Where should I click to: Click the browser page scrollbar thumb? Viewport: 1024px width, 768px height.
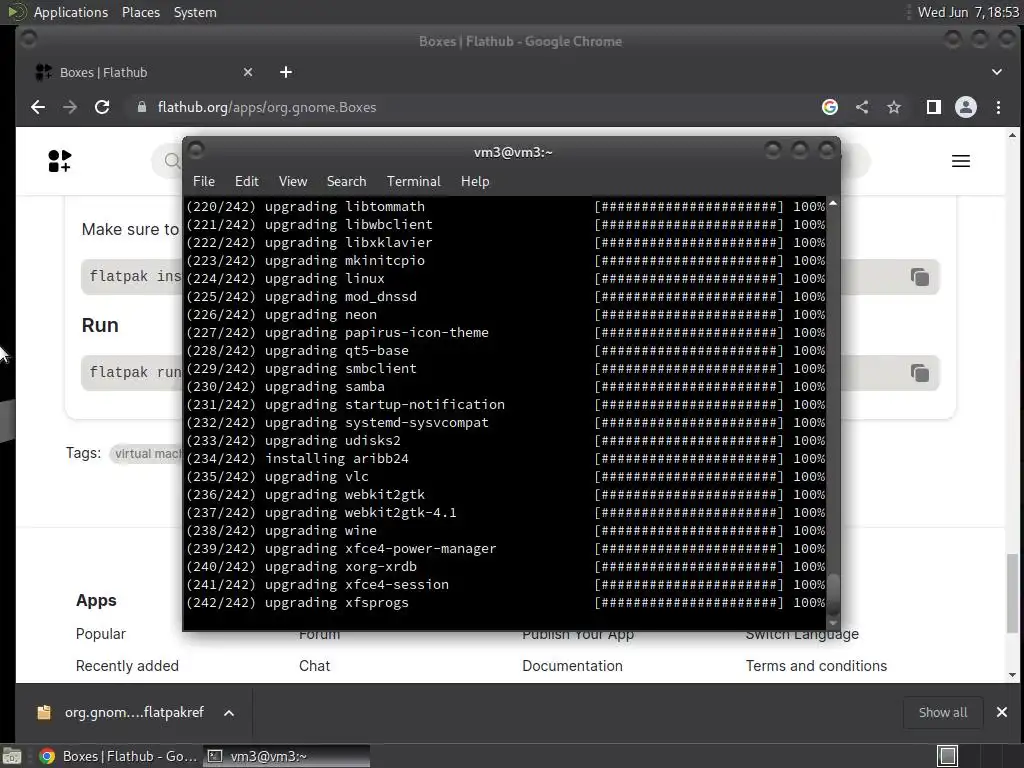pos(1012,593)
